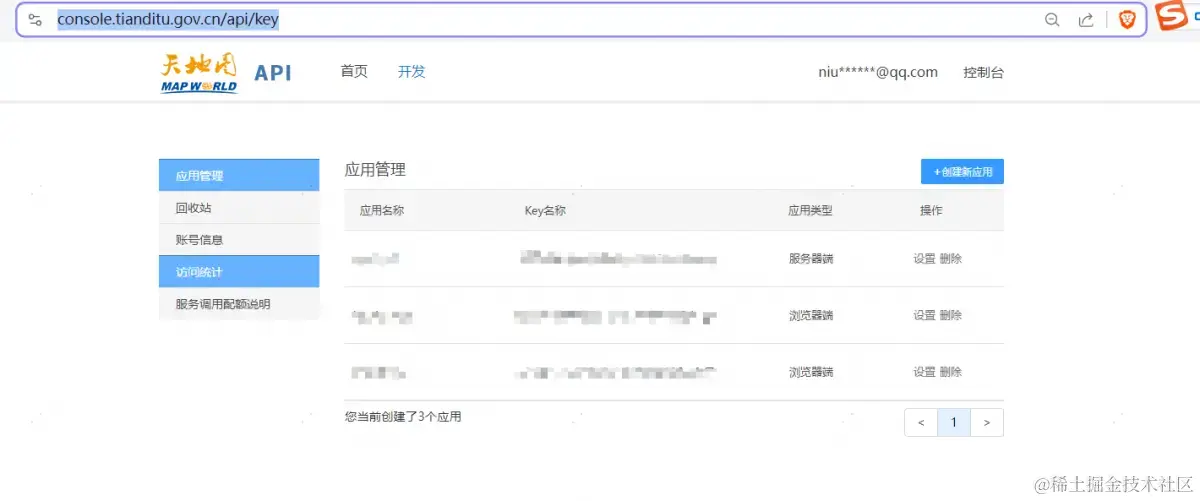Click 设置 in the 服务器端 row
The width and height of the screenshot is (1200, 501).
point(924,259)
